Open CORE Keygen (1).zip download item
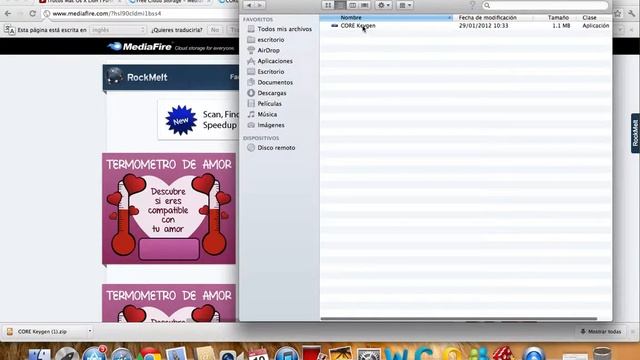The width and height of the screenshot is (640, 360). (x=42, y=332)
